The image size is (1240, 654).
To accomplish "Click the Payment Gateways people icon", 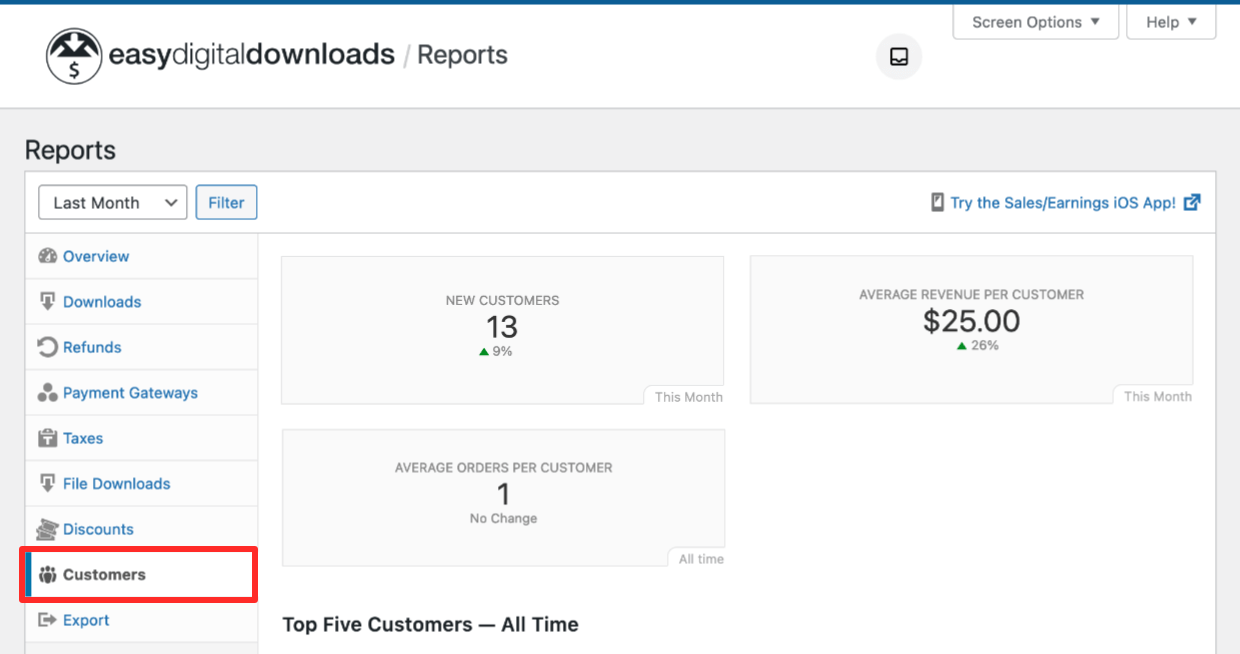I will [48, 392].
